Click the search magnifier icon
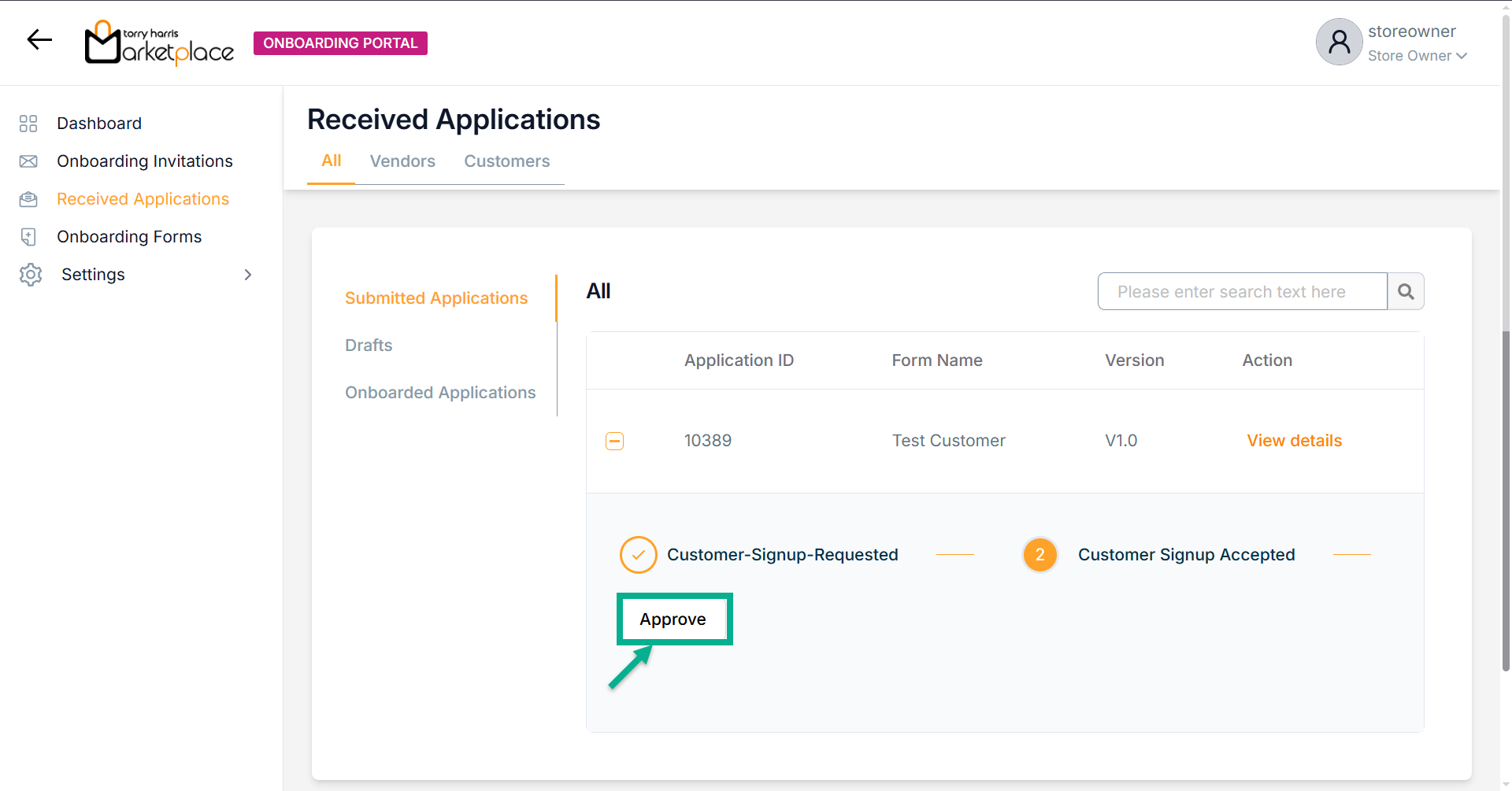The image size is (1512, 791). point(1406,292)
